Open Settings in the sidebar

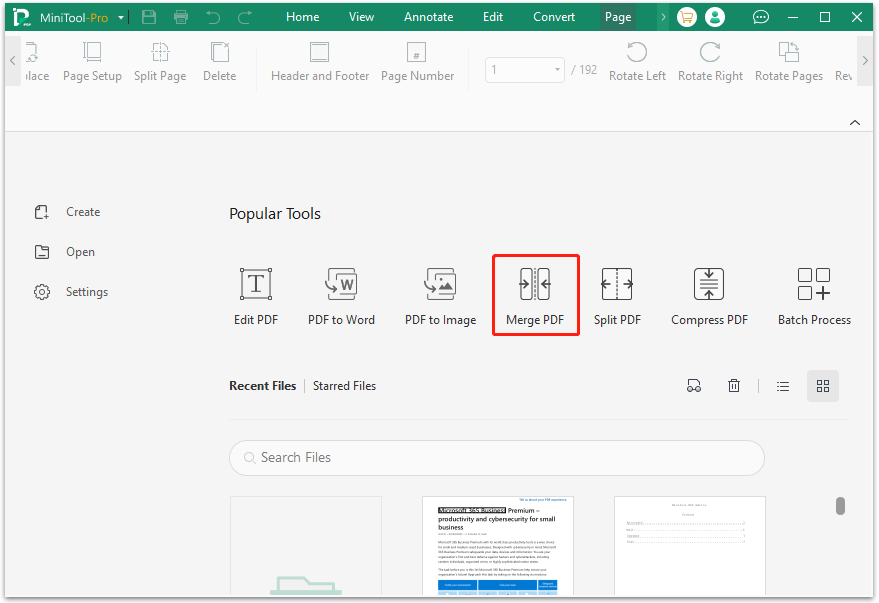tap(71, 292)
